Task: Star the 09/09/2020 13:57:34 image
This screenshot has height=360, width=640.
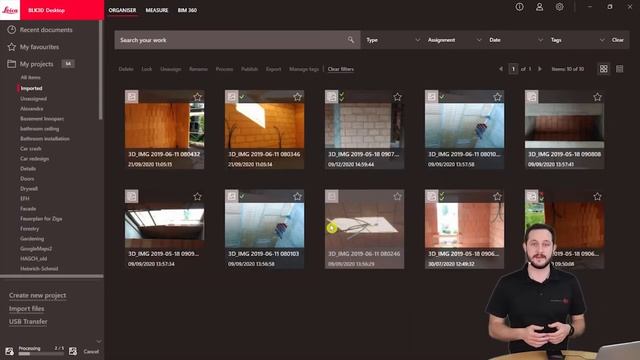Action: coord(197,196)
